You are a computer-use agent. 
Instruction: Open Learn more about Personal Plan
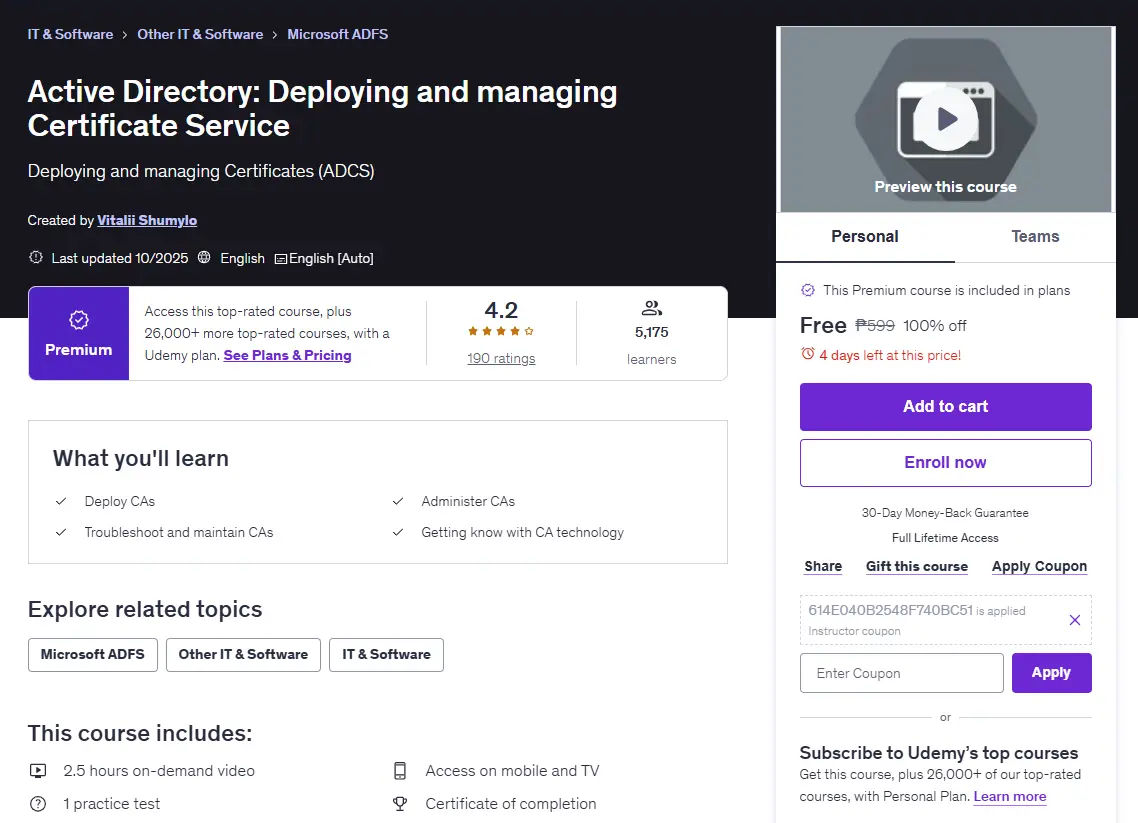point(1010,796)
